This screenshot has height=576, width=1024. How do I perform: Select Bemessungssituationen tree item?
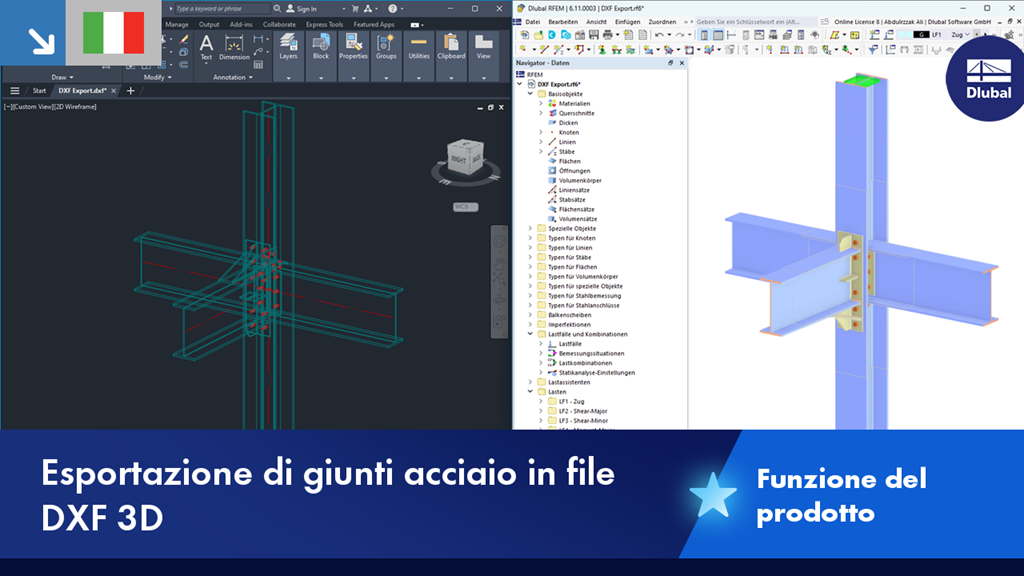(591, 353)
